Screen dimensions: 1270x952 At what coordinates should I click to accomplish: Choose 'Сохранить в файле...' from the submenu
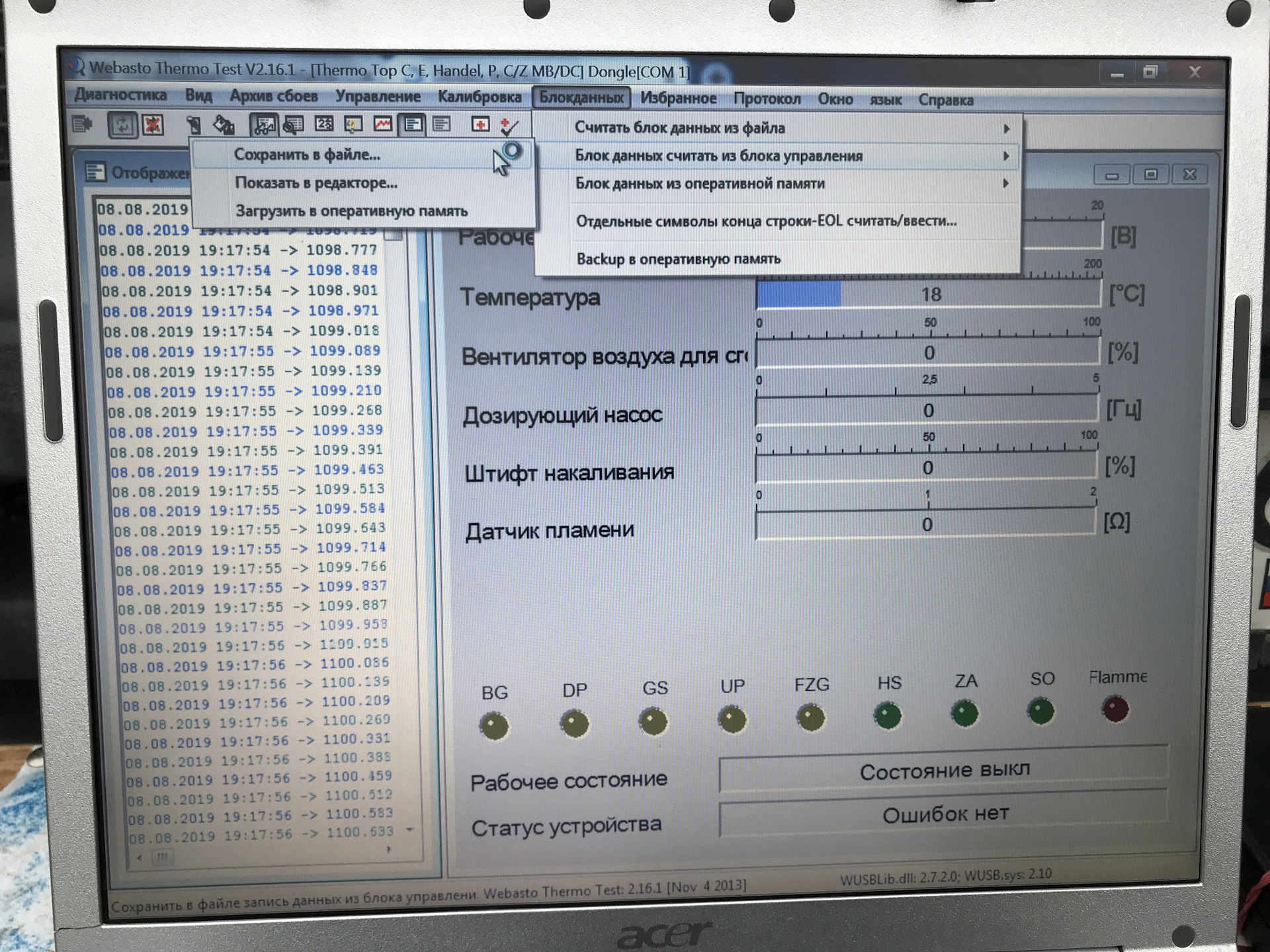click(363, 155)
